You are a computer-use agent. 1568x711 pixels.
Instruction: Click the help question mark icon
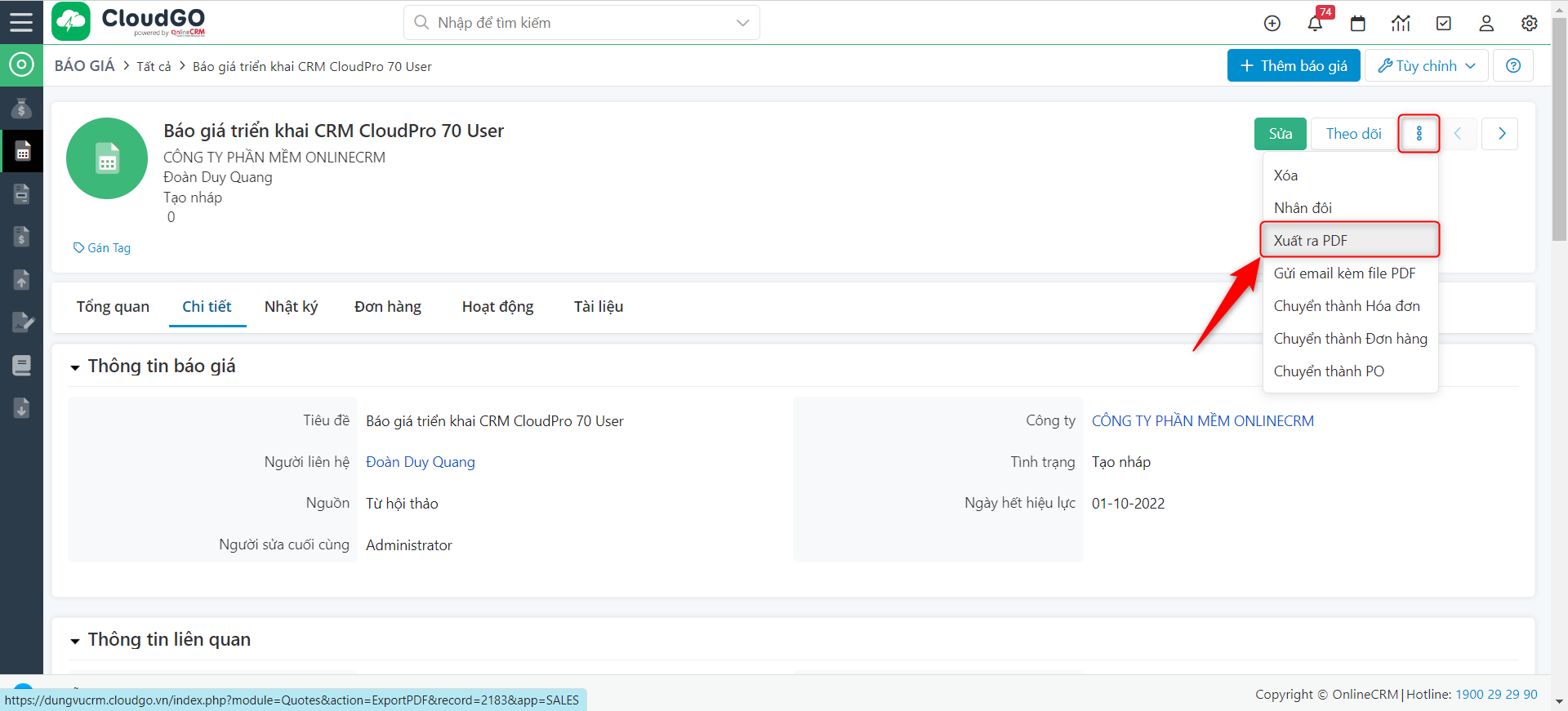click(x=1513, y=66)
